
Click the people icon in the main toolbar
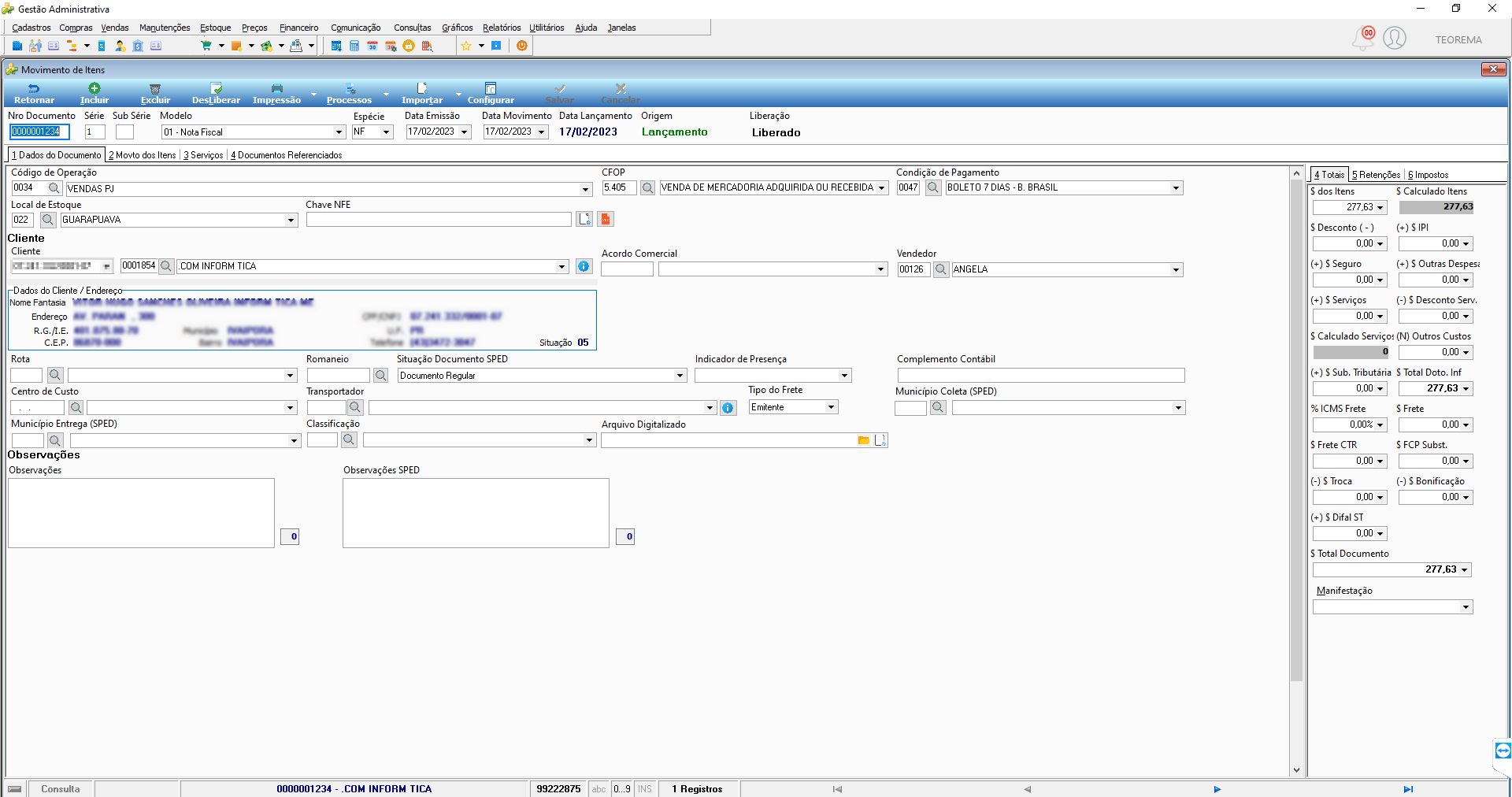pyautogui.click(x=35, y=46)
